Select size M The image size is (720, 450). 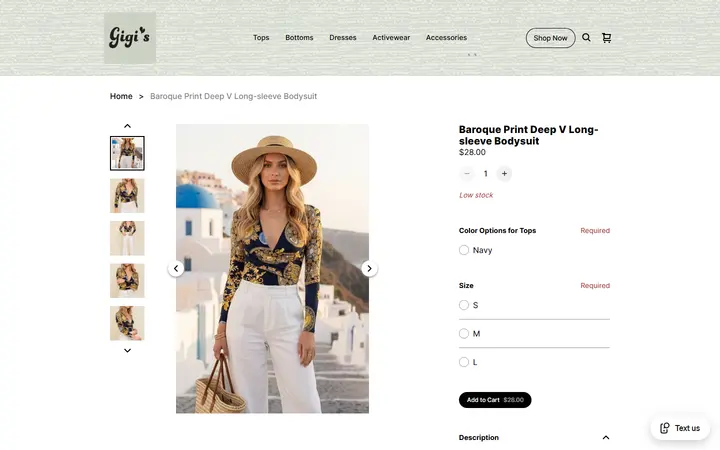pos(464,334)
